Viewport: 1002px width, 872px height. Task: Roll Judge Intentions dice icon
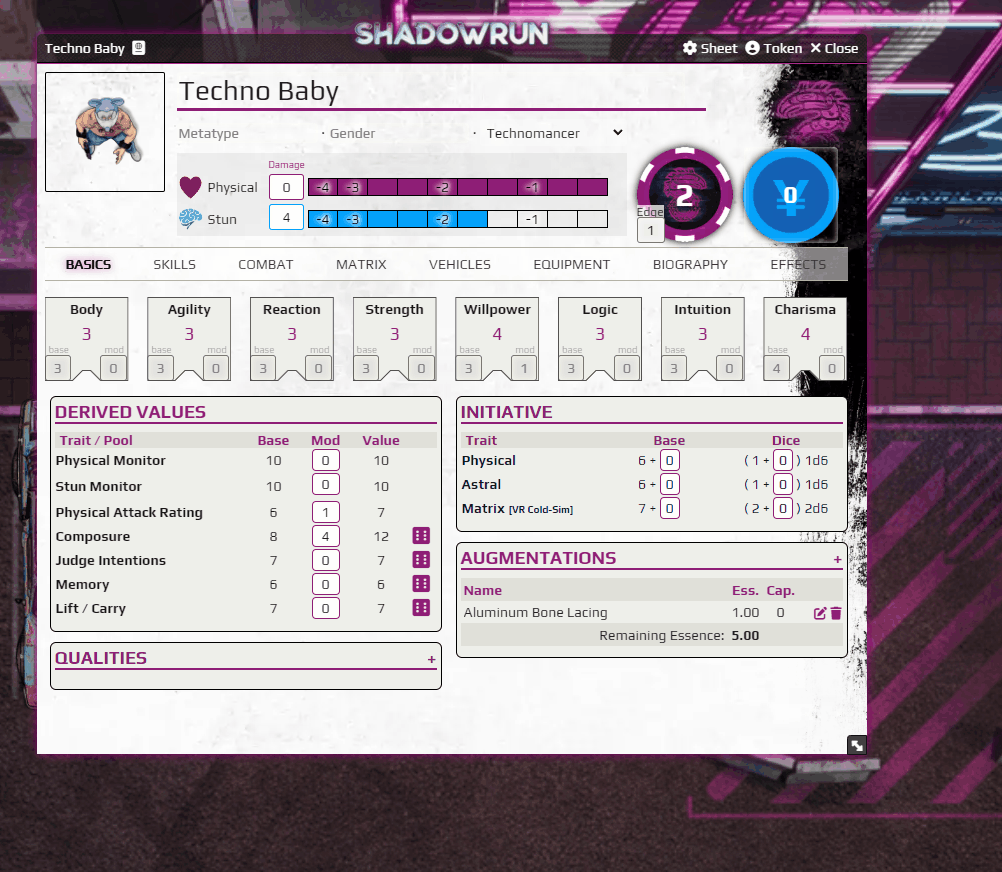point(421,560)
